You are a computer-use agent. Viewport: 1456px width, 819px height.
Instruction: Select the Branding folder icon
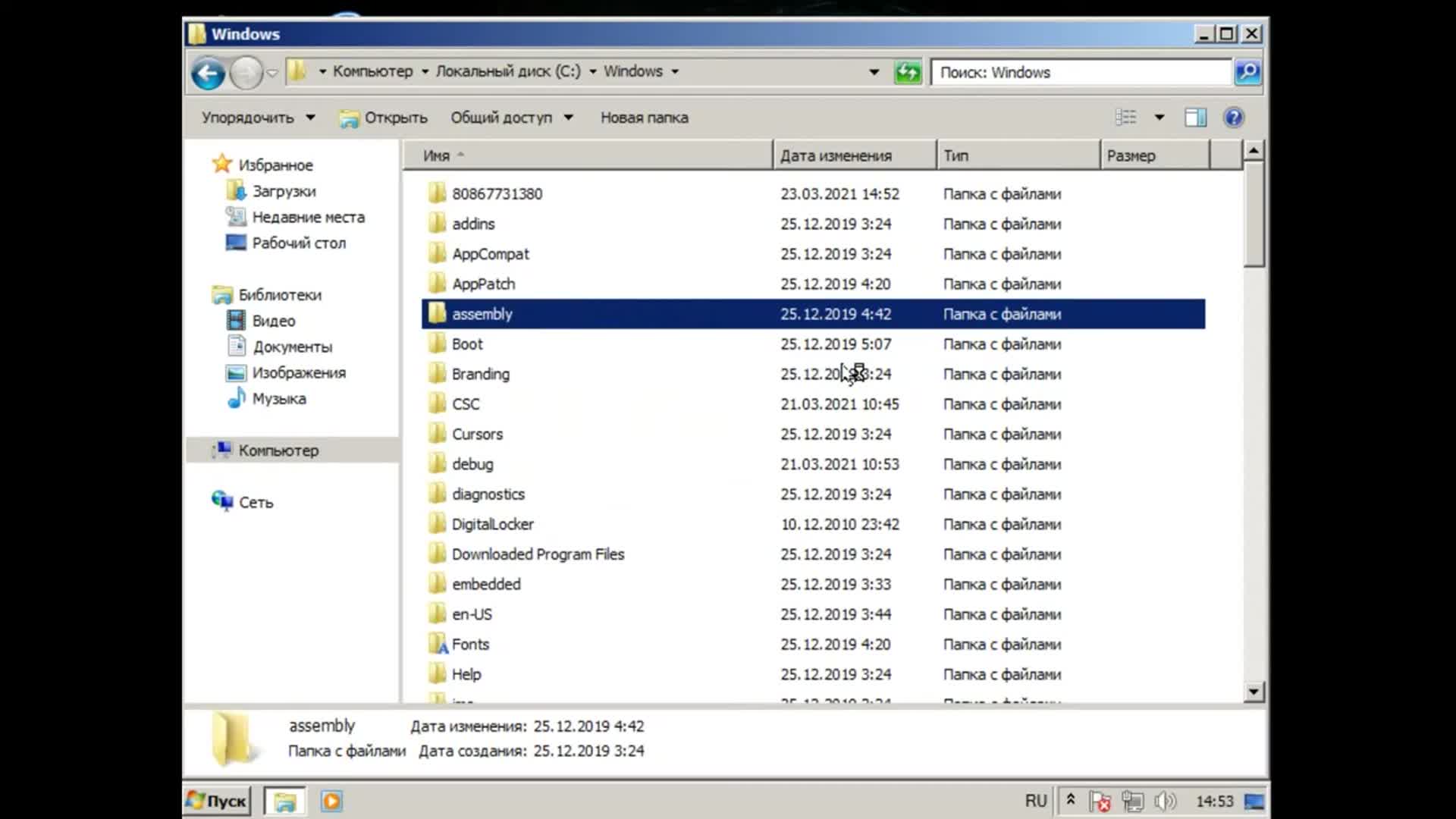tap(437, 373)
